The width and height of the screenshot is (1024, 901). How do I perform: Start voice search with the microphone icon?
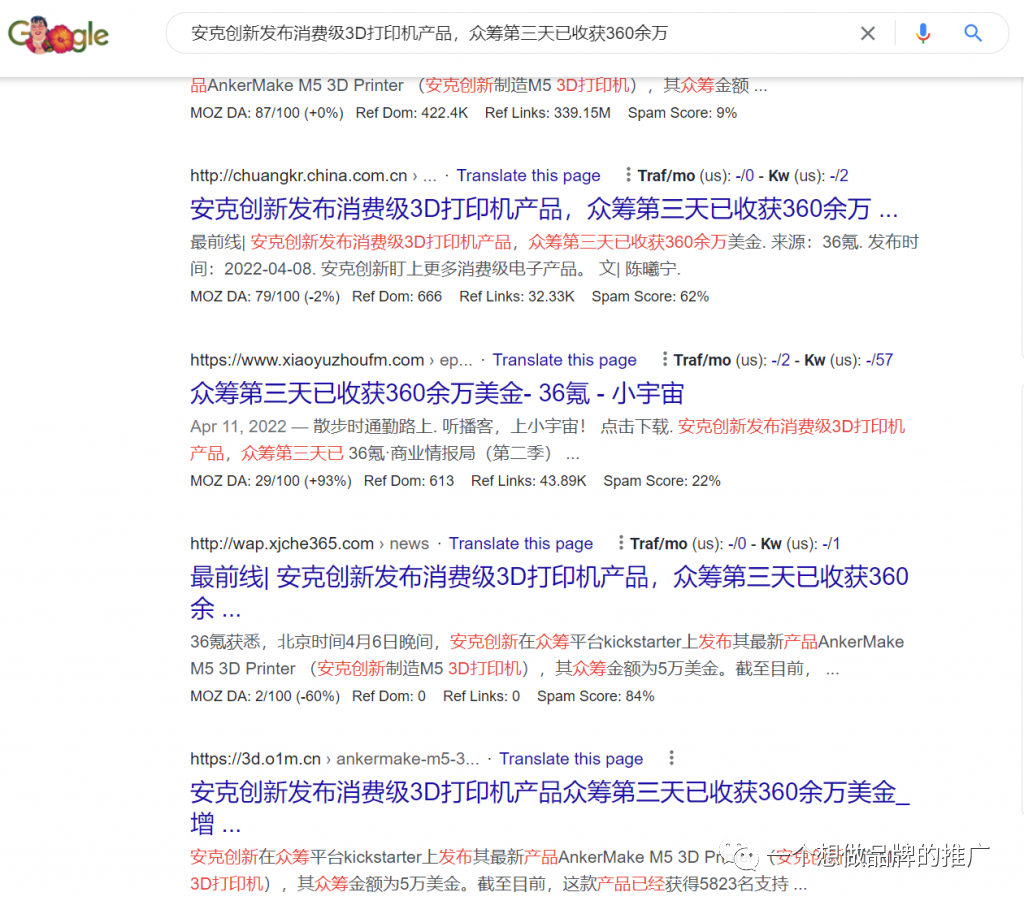pos(922,33)
